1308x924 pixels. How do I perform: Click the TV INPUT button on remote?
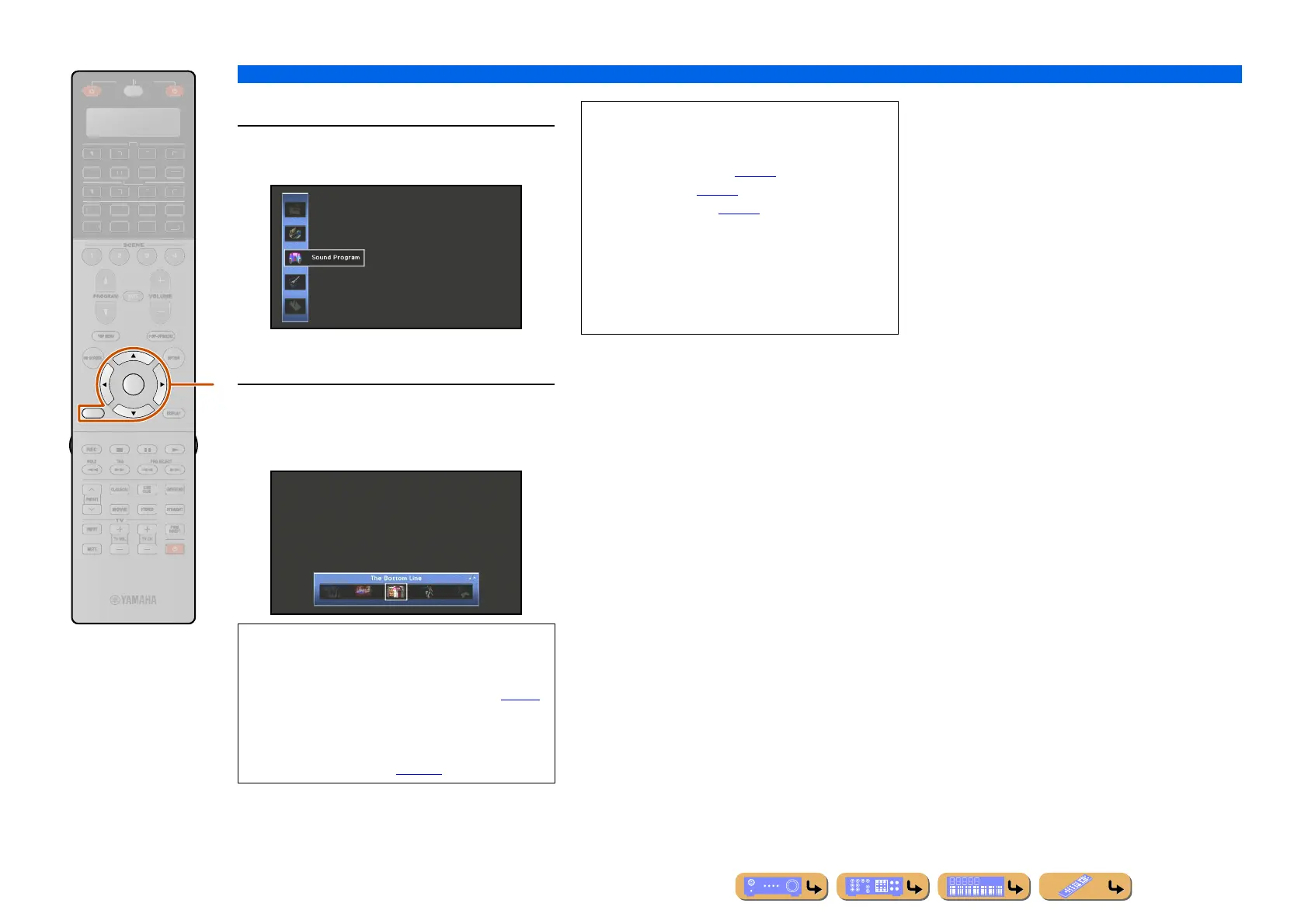click(x=92, y=529)
